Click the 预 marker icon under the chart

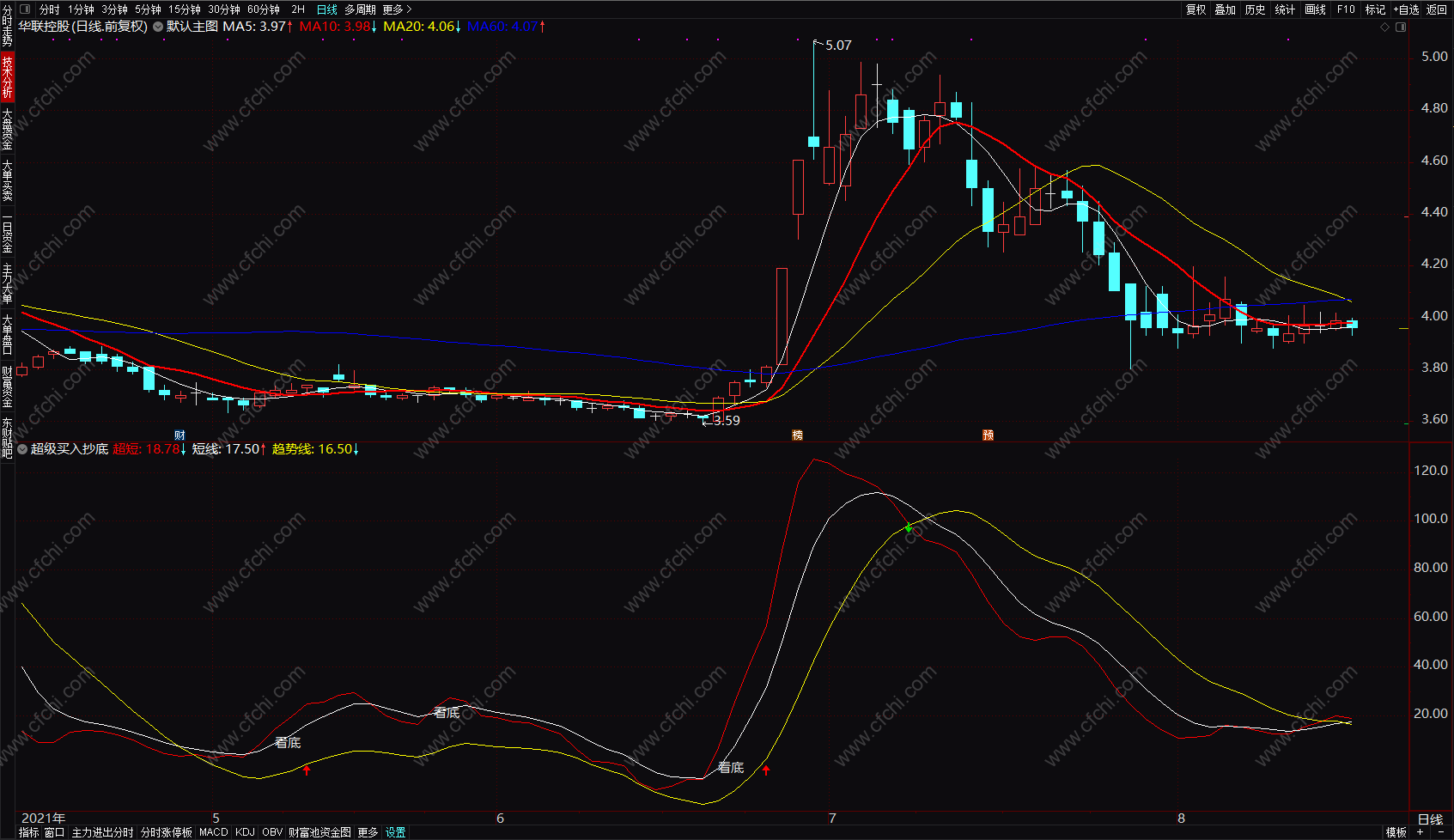[989, 435]
